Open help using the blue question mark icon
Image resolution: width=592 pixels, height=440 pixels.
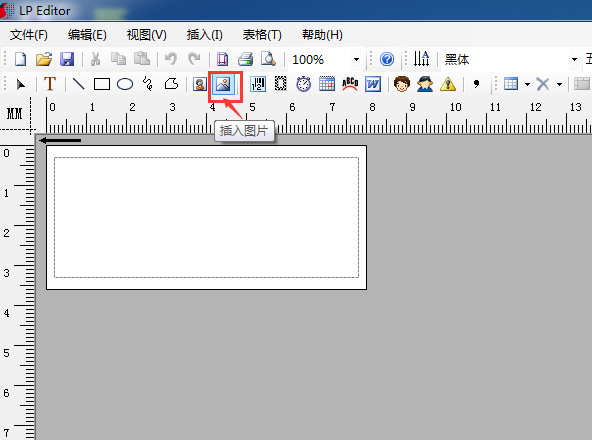[387, 59]
